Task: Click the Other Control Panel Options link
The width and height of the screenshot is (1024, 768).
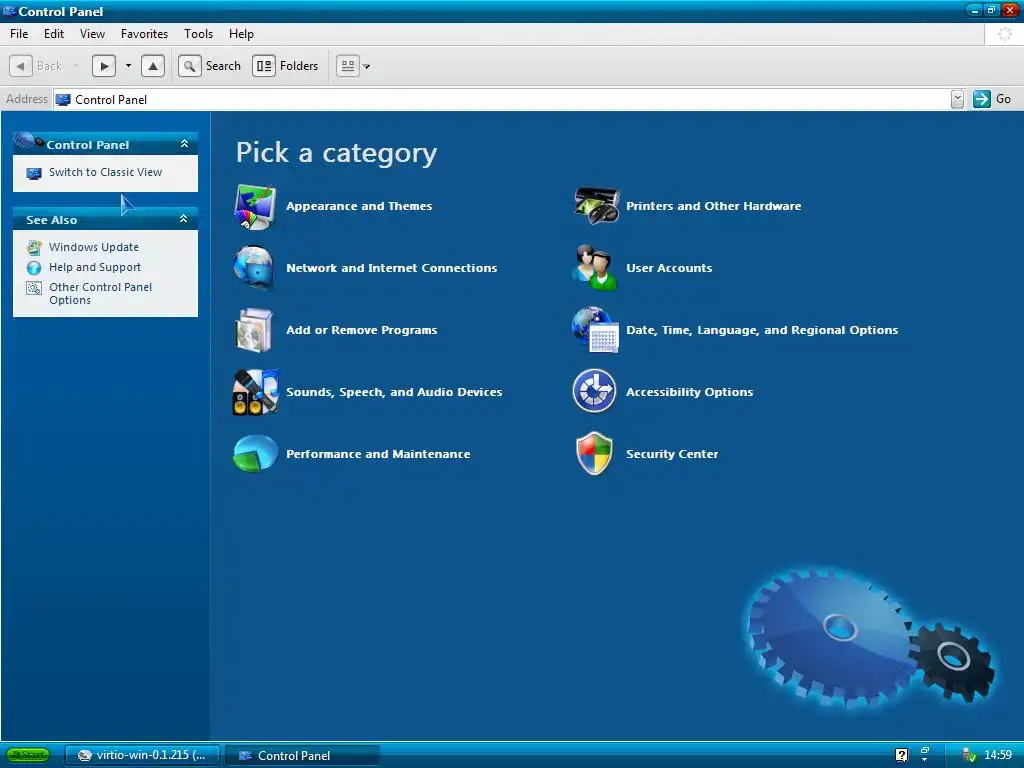Action: click(101, 294)
